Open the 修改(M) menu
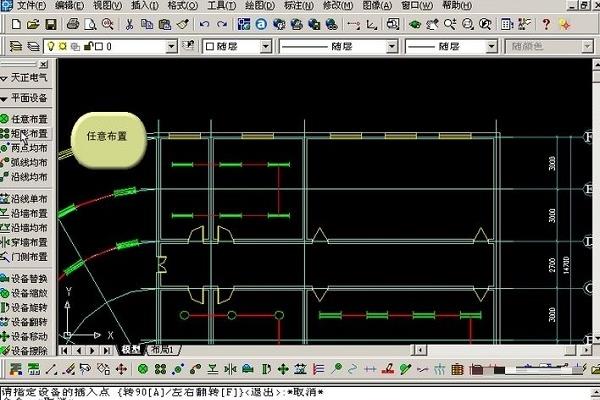600x400 pixels. 338,6
